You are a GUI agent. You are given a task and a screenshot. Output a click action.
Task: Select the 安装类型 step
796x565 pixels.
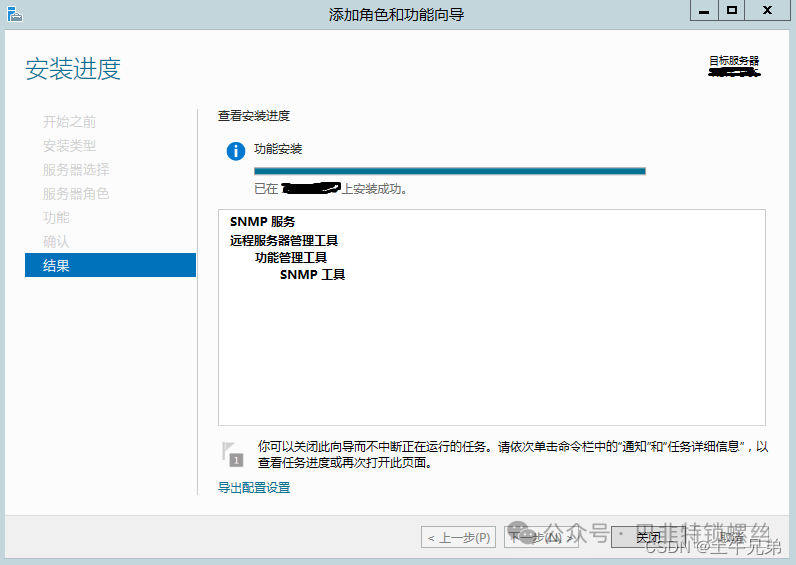pos(70,146)
